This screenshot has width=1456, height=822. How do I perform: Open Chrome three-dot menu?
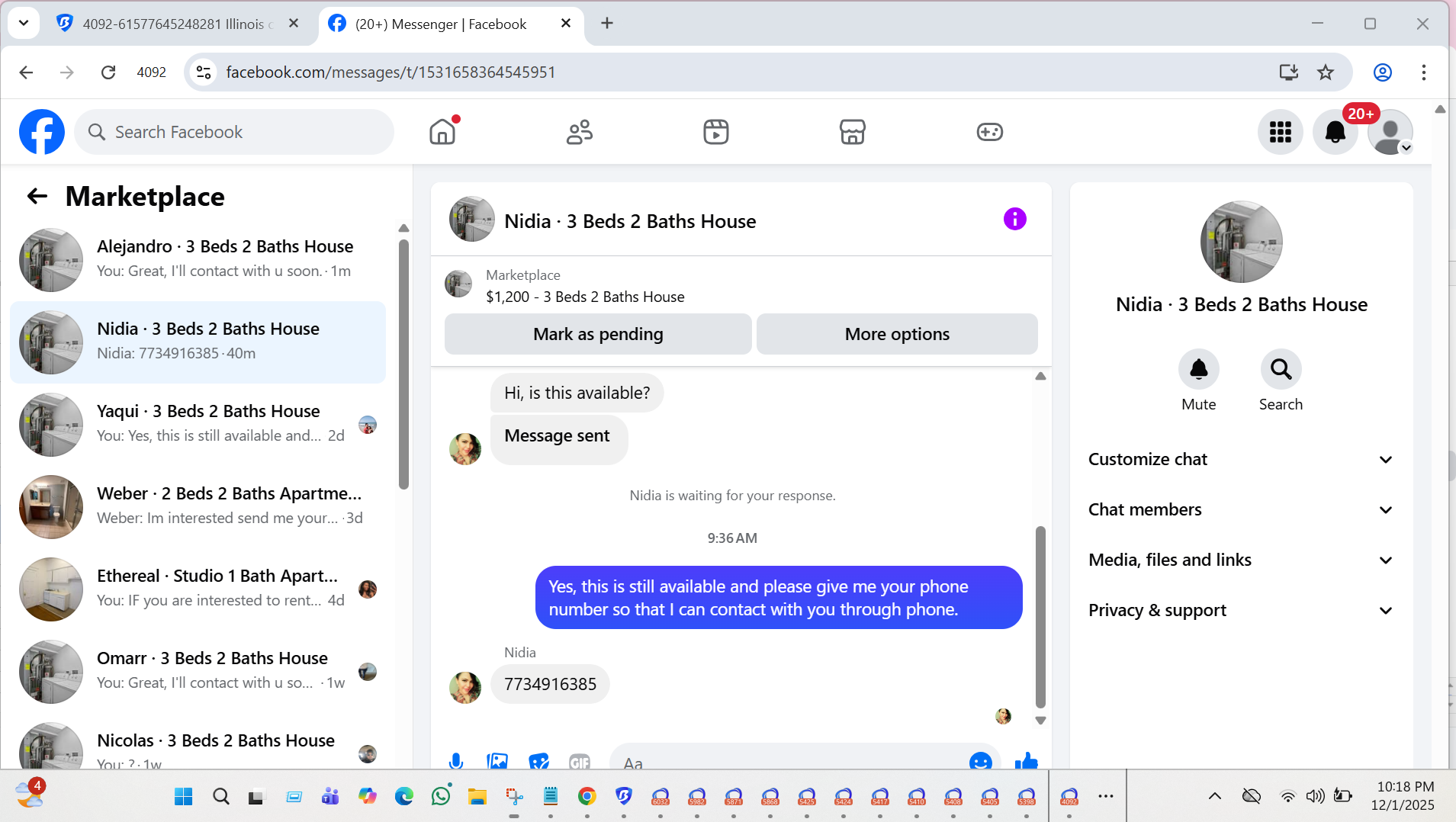click(1424, 72)
